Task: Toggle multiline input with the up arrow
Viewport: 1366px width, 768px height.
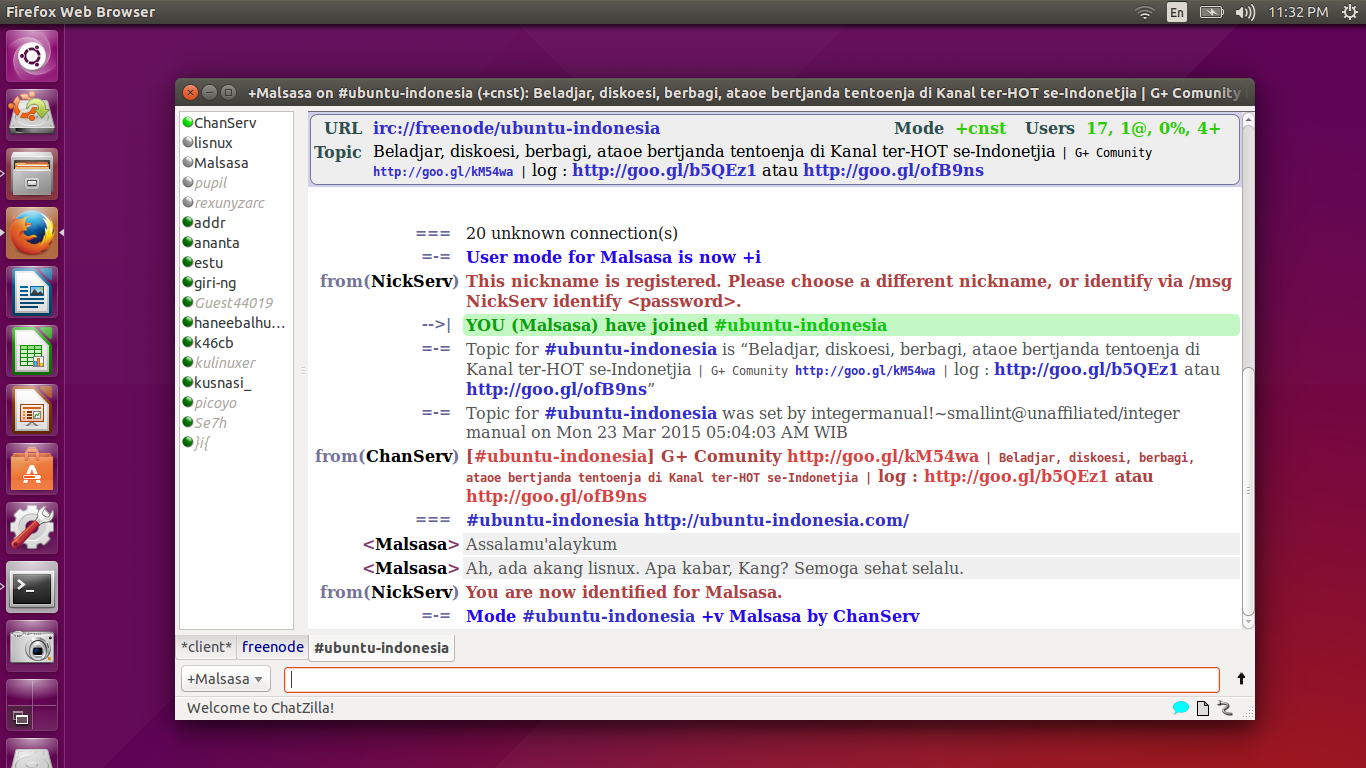Action: (x=1241, y=679)
